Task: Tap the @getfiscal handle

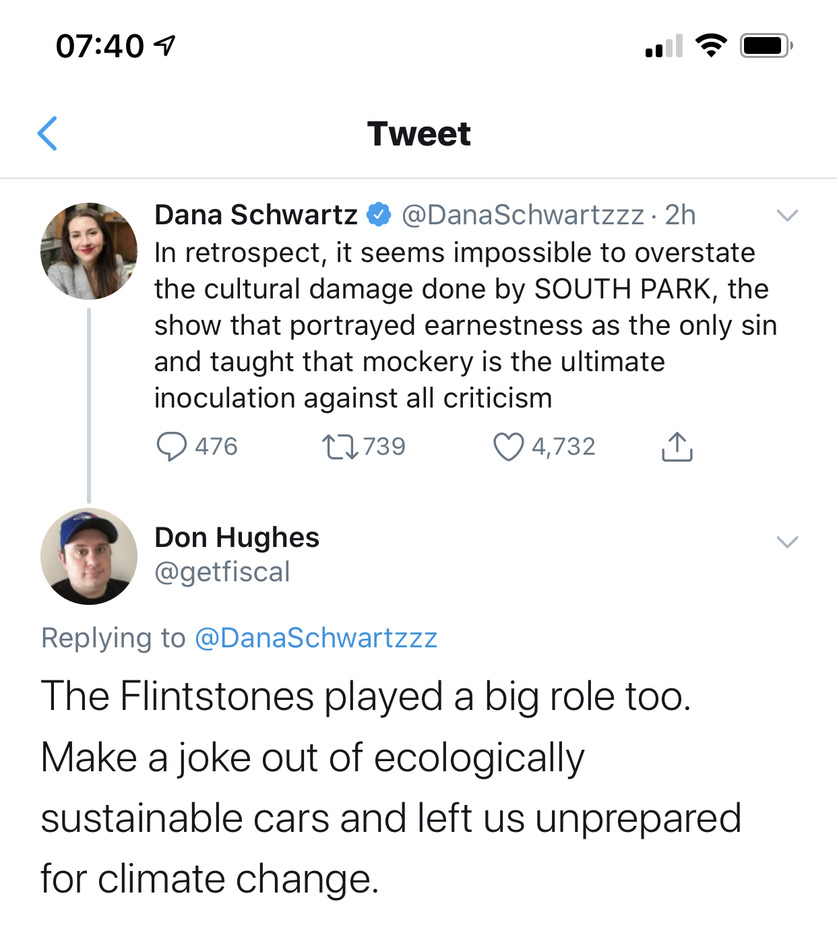Action: tap(221, 571)
